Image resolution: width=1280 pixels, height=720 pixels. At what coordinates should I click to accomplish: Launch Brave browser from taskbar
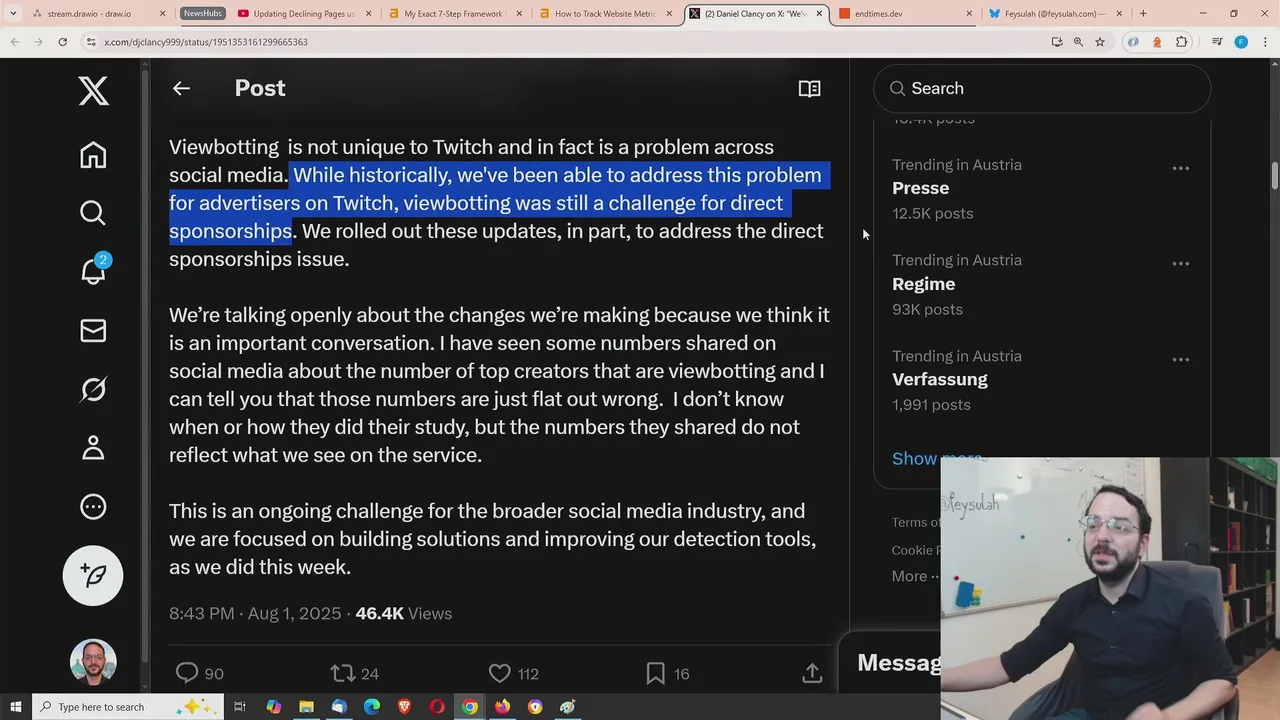404,707
